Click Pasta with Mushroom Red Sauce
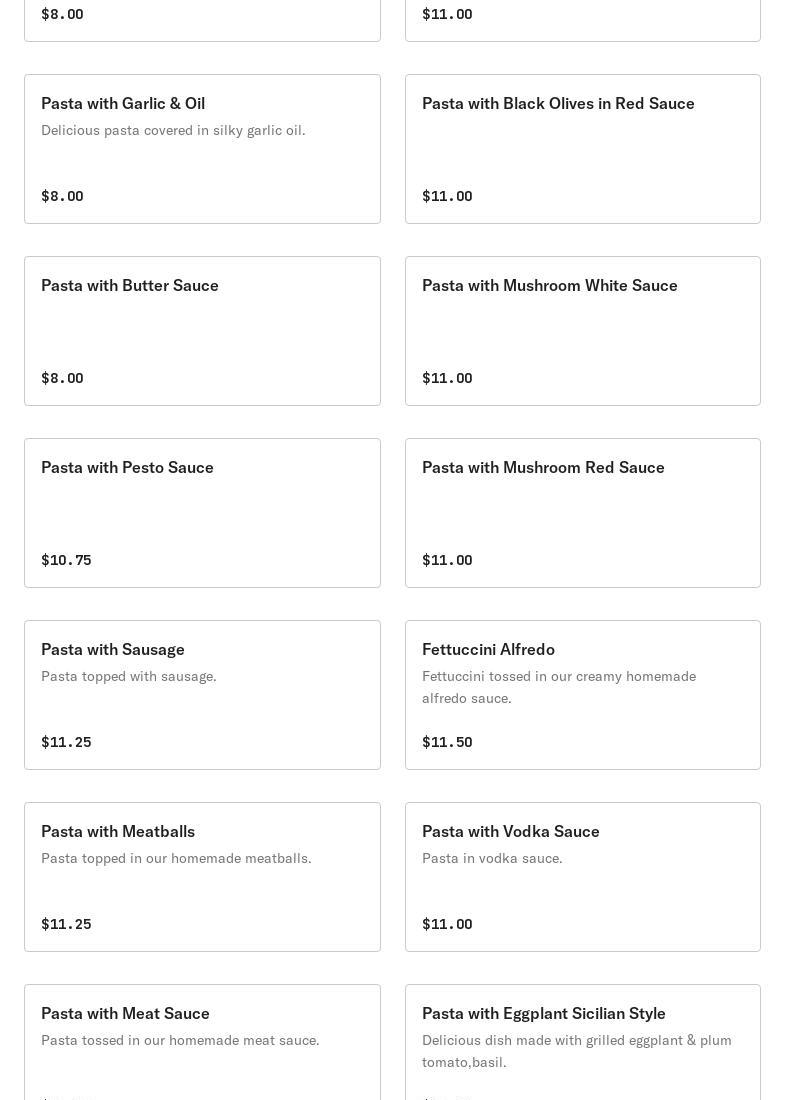785x1100 pixels. tap(543, 468)
